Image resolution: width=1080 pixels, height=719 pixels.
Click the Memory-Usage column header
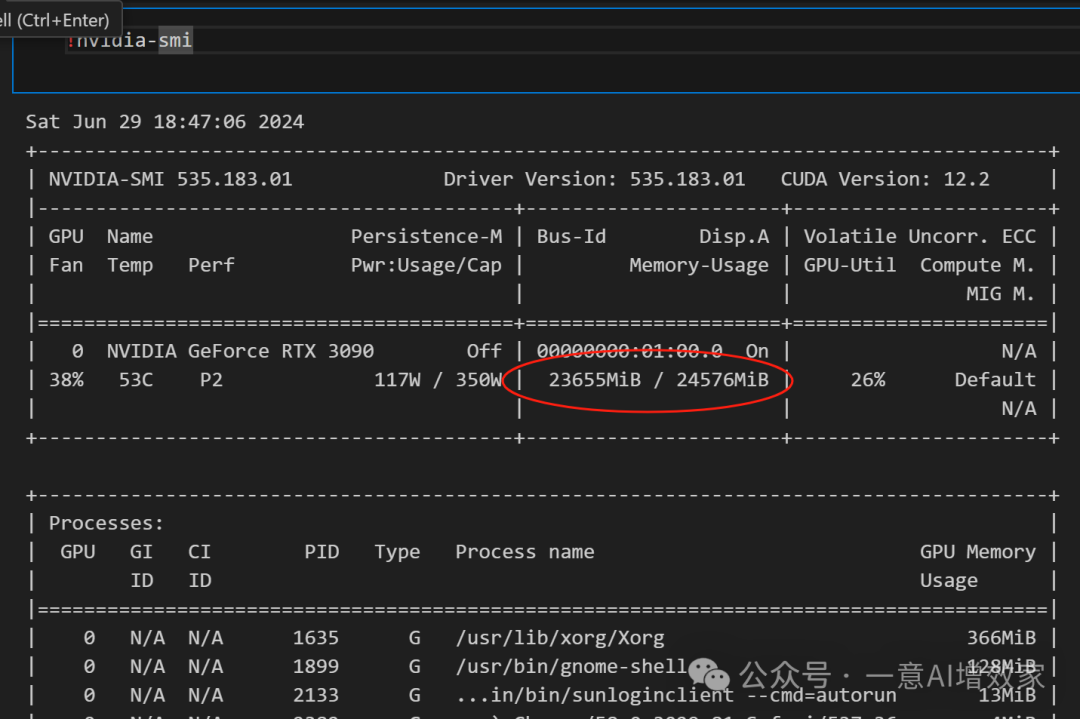pos(699,265)
